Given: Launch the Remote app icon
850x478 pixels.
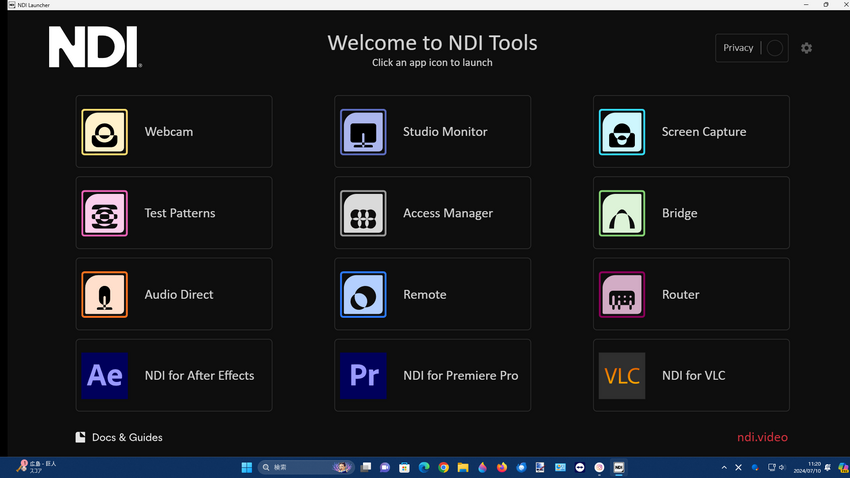Looking at the screenshot, I should coord(363,294).
